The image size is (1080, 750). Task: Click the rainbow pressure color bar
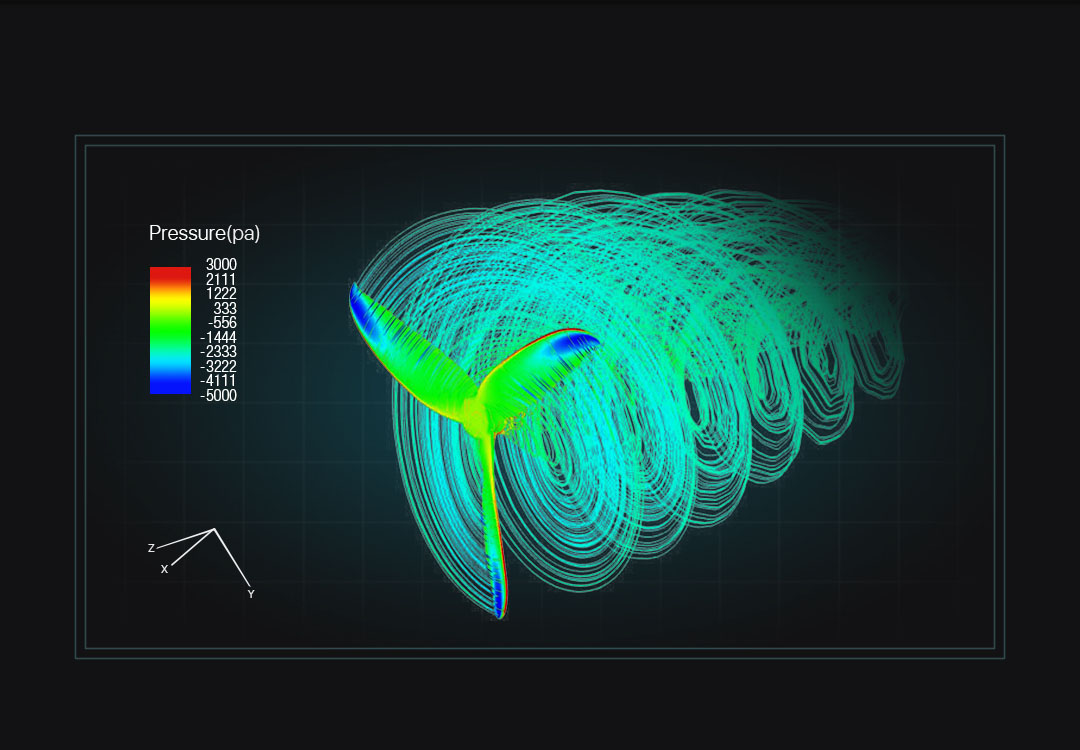(x=170, y=331)
